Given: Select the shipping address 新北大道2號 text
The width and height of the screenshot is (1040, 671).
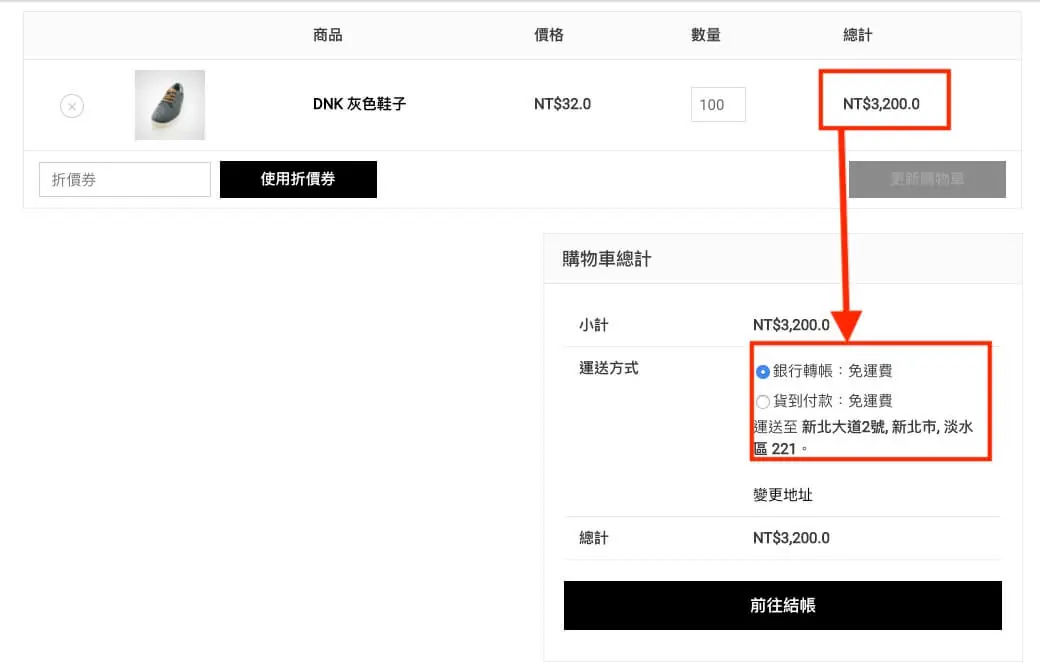Looking at the screenshot, I should click(x=863, y=438).
